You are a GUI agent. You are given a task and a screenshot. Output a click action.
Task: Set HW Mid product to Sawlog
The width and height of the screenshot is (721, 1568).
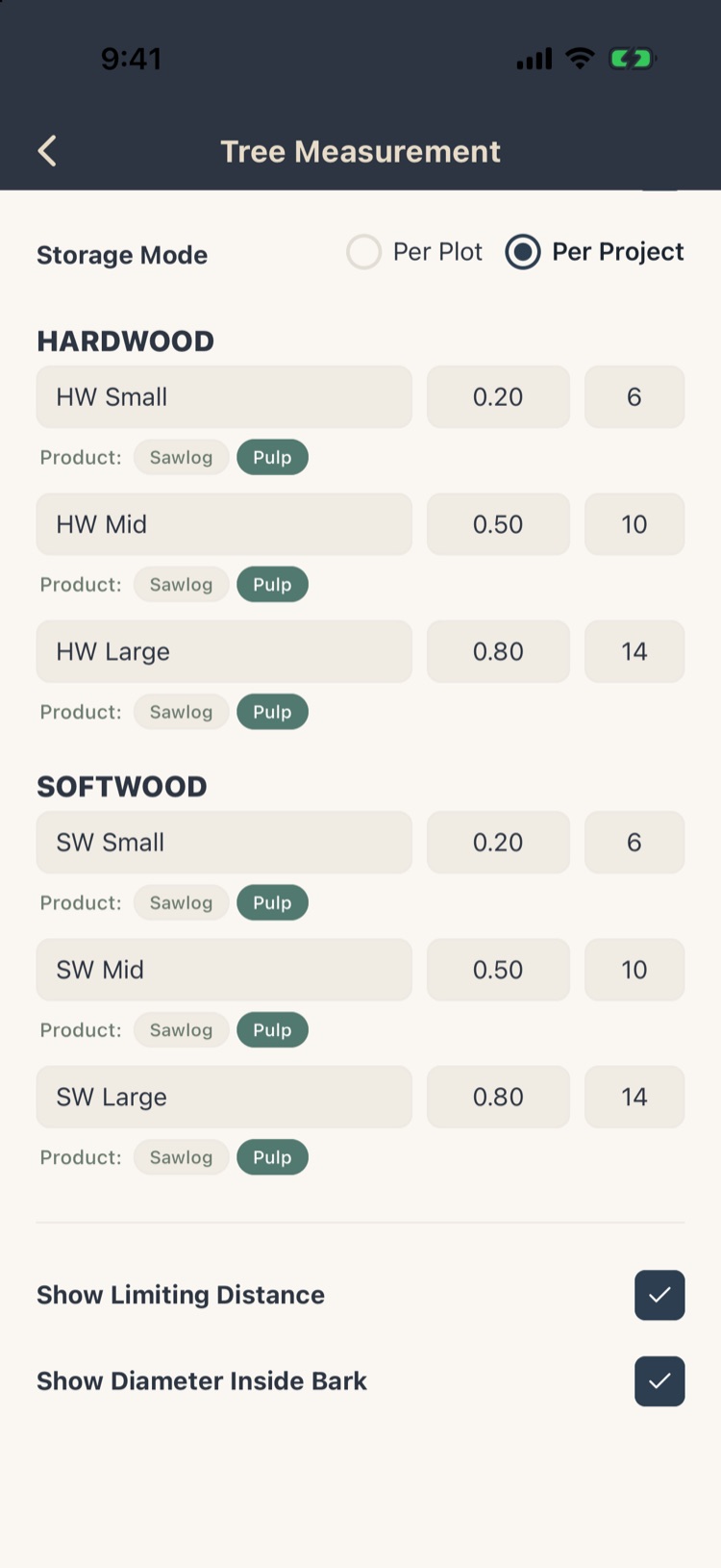181,585
